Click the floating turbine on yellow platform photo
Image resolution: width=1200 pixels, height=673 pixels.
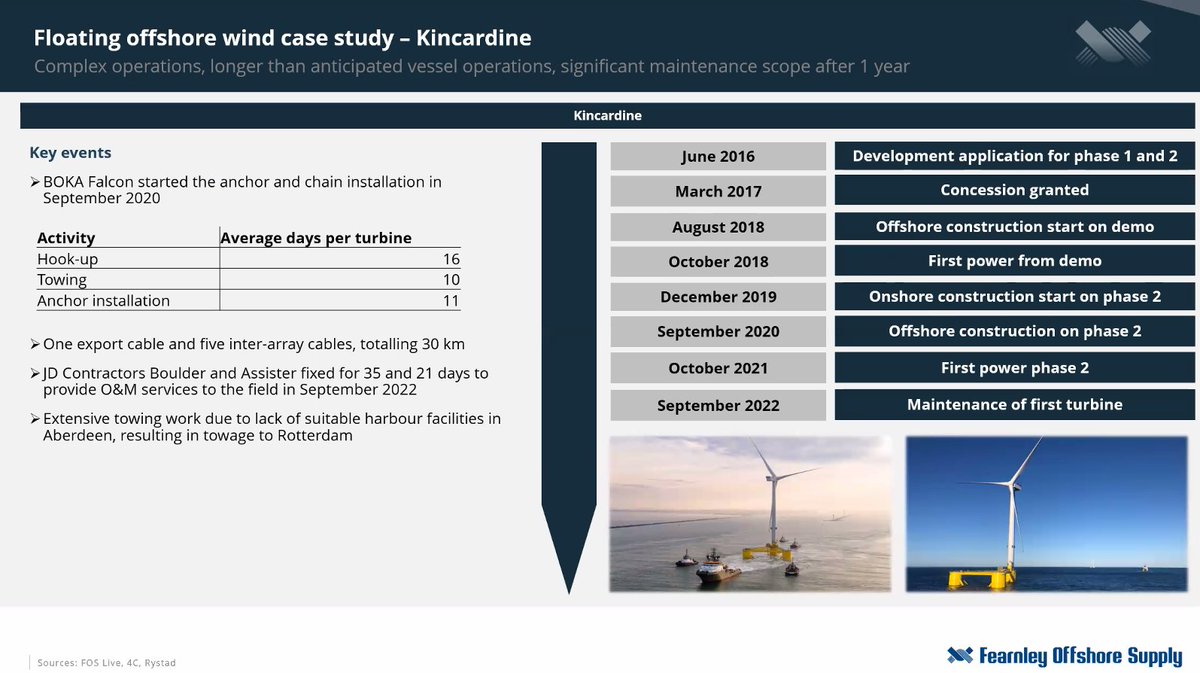tap(1048, 514)
